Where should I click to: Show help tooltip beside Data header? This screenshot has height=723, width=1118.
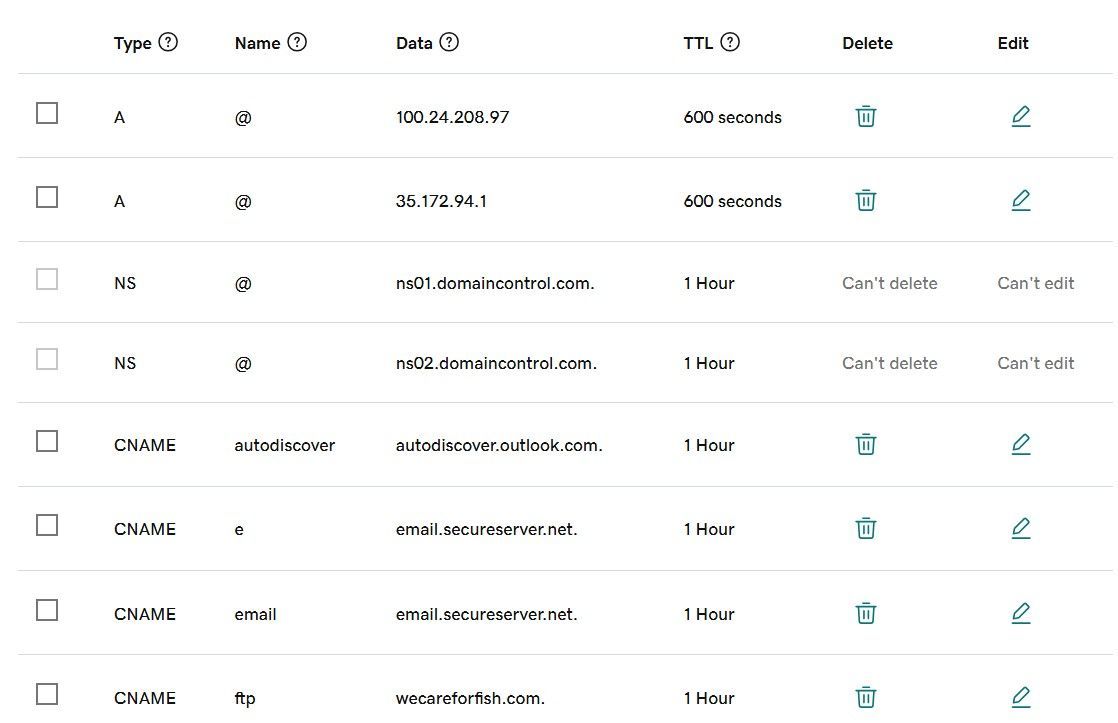click(x=448, y=42)
